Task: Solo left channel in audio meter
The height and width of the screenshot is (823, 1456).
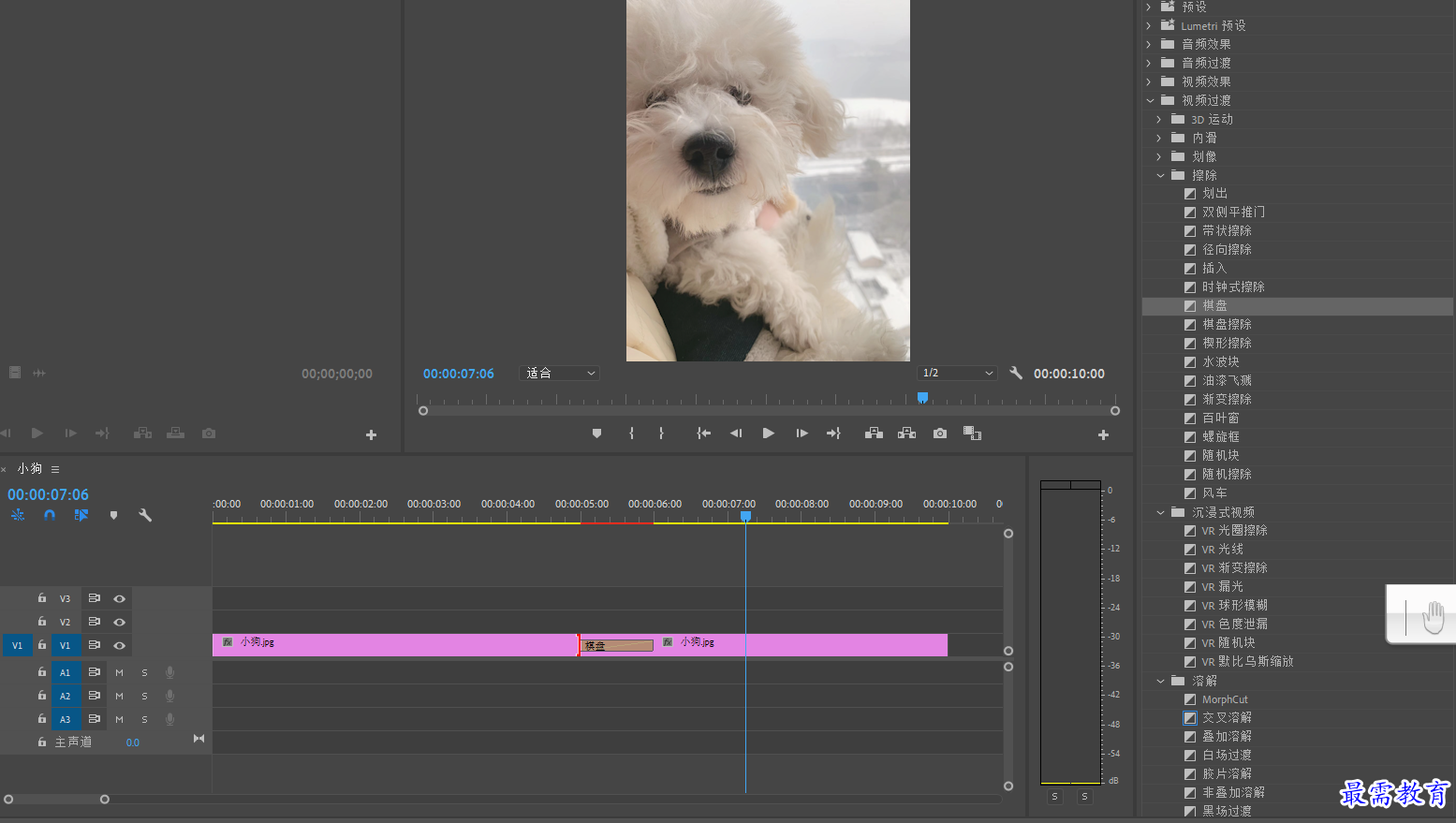Action: click(x=1054, y=797)
